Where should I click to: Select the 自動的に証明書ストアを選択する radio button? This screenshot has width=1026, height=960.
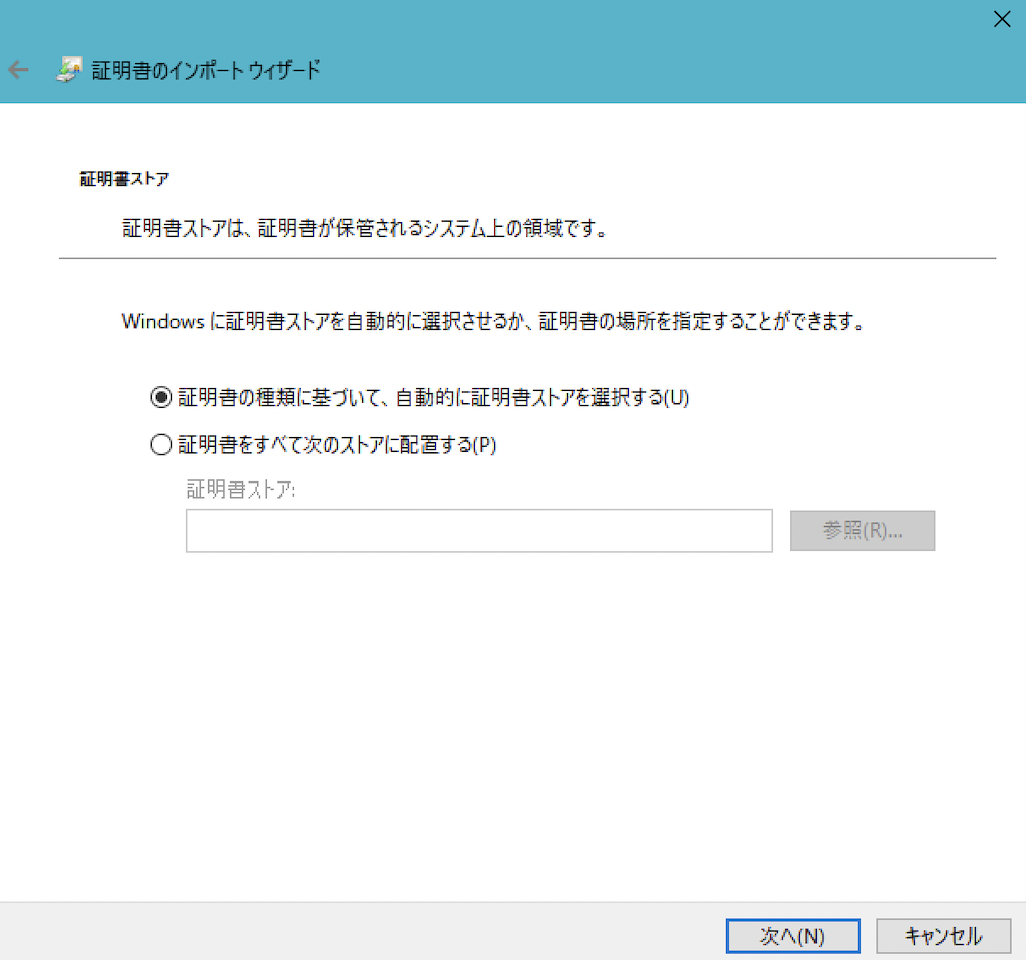click(x=160, y=397)
